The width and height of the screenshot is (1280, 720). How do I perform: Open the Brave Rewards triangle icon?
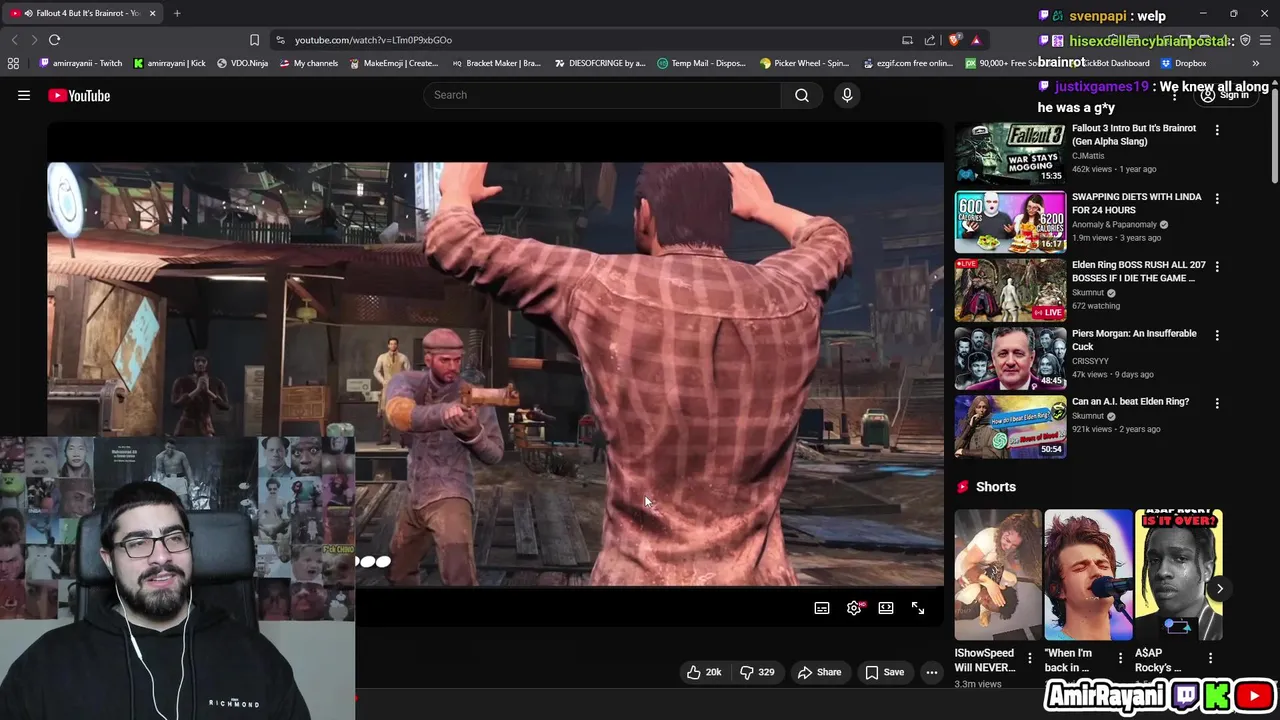[x=976, y=40]
